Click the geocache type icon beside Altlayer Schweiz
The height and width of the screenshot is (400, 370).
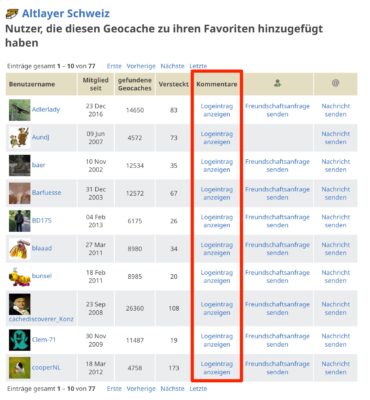point(12,14)
